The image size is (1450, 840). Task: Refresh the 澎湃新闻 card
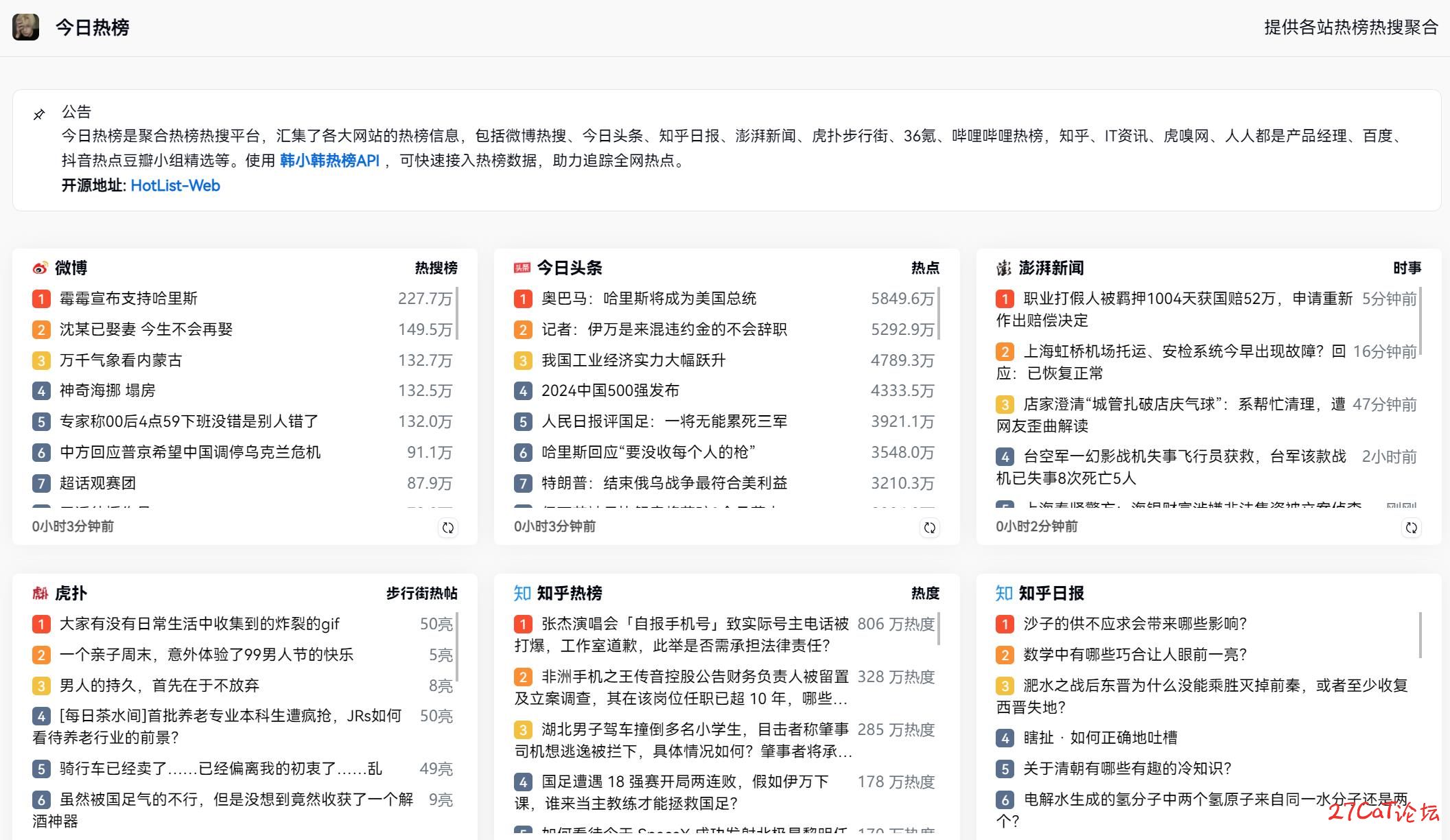(x=1412, y=528)
